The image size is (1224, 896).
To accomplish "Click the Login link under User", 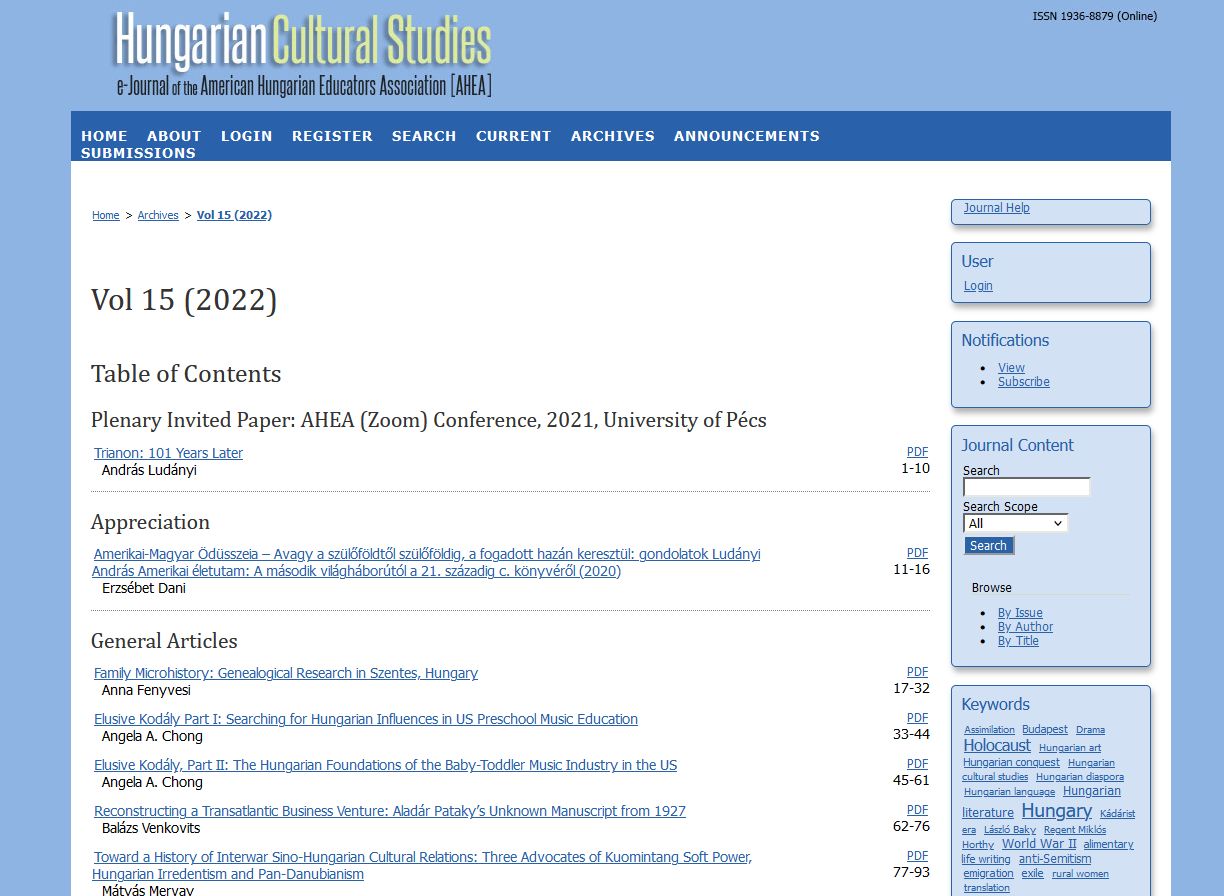I will click(x=978, y=286).
